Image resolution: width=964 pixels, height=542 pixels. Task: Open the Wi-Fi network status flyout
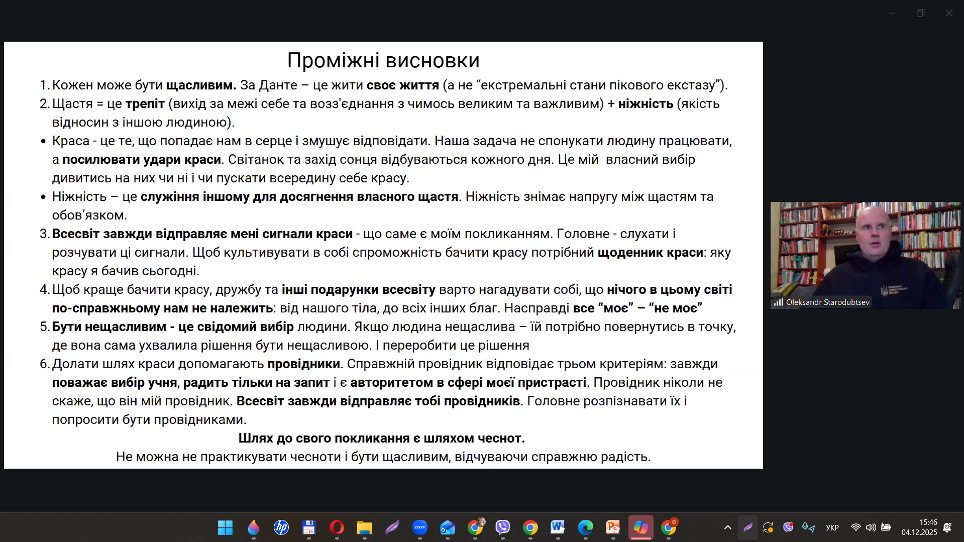click(856, 527)
